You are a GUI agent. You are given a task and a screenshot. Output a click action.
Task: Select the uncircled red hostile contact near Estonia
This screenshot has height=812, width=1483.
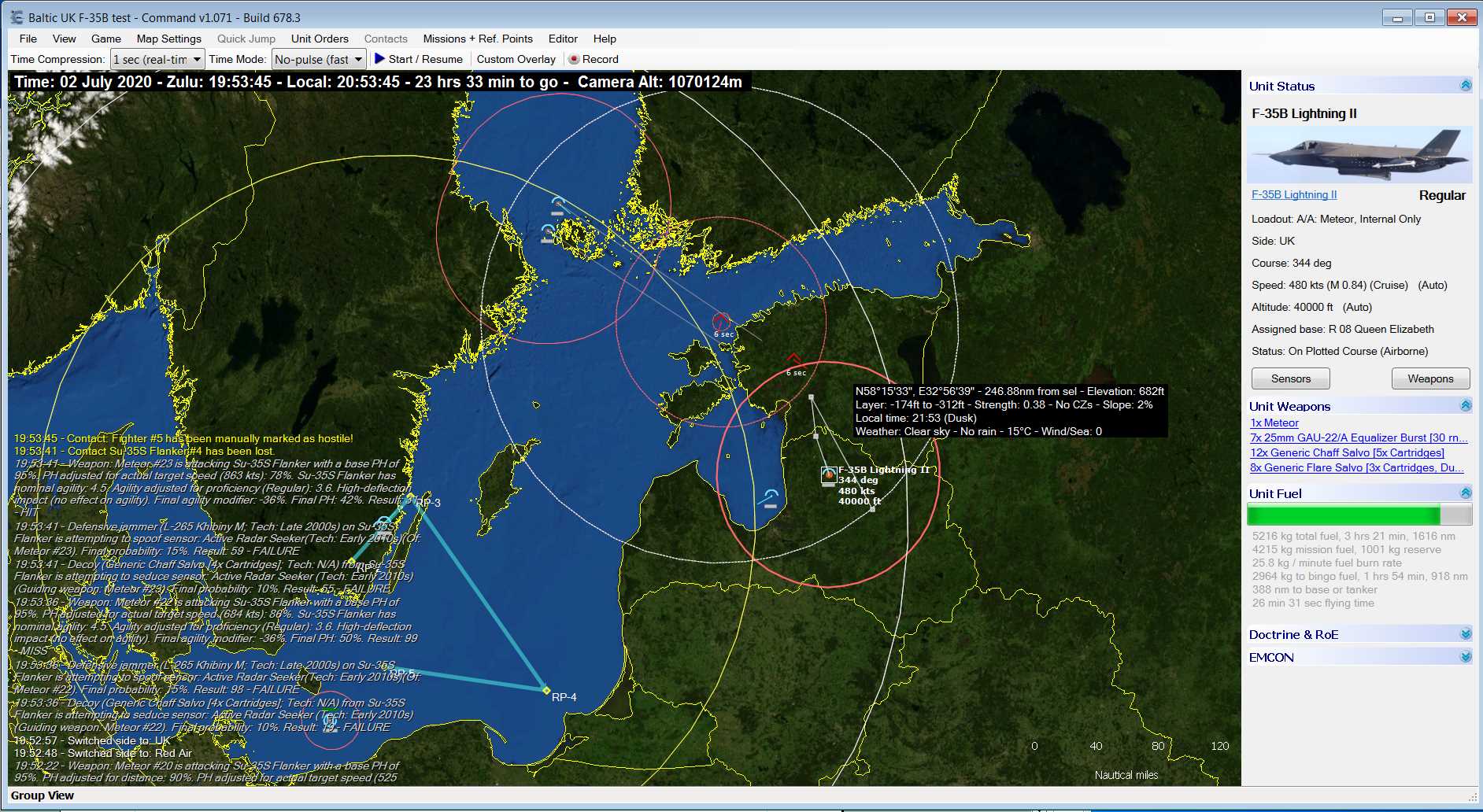pyautogui.click(x=793, y=360)
